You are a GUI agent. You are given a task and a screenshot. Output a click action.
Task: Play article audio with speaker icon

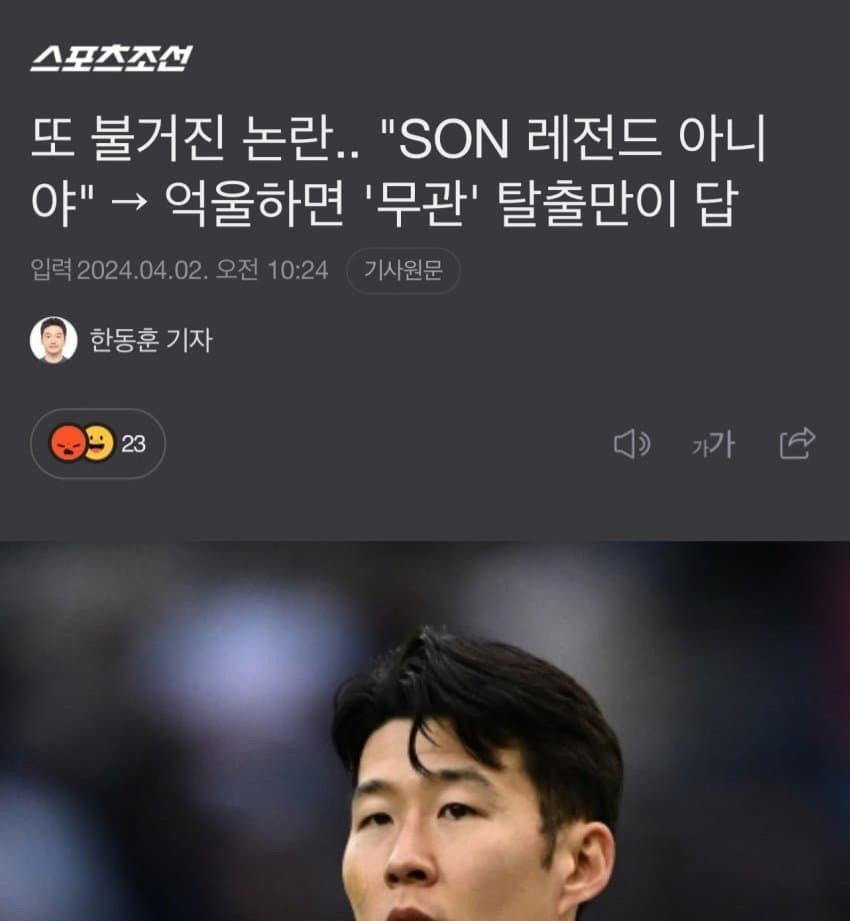(631, 444)
